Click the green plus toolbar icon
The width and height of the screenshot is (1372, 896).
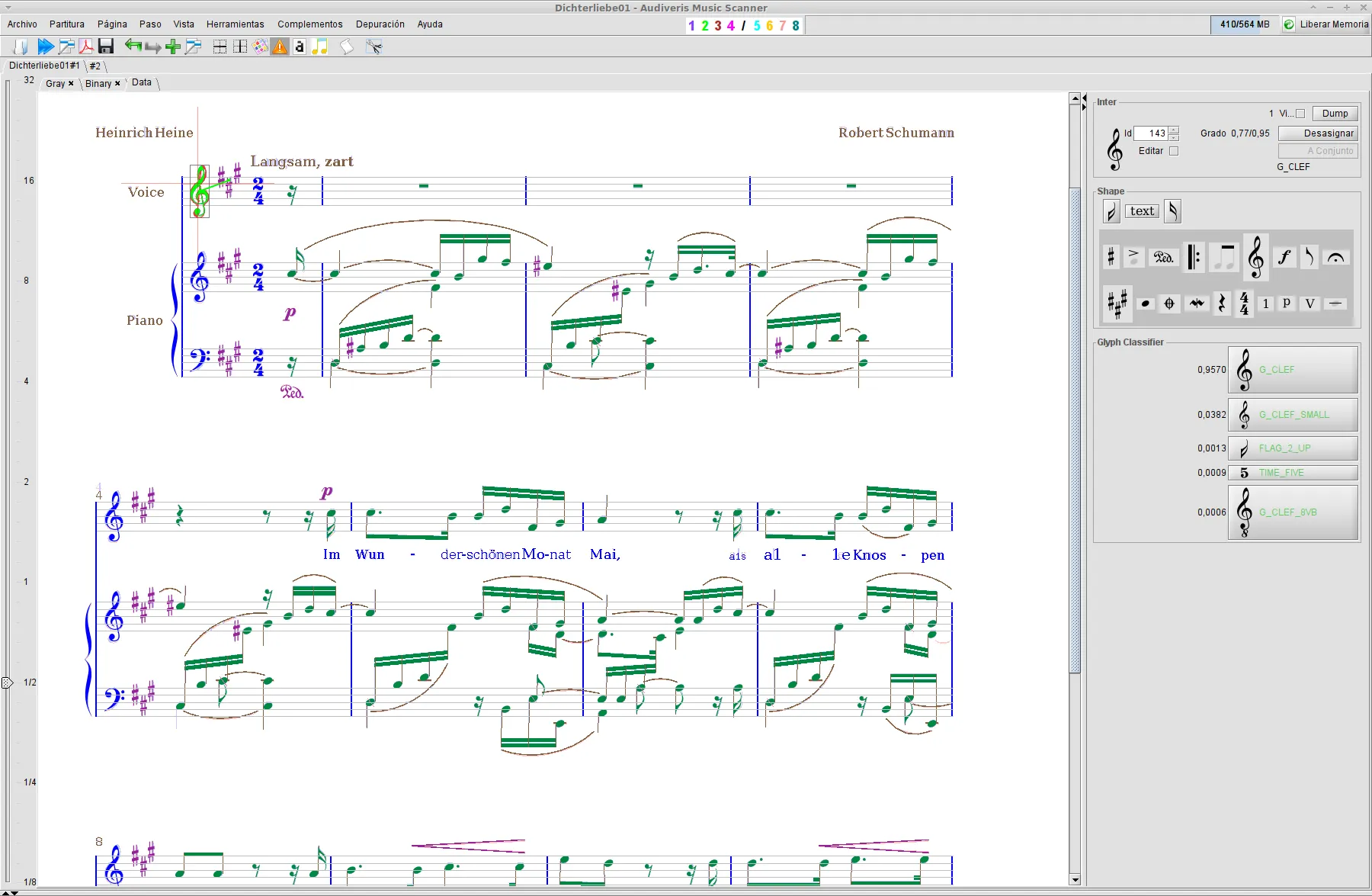coord(173,47)
